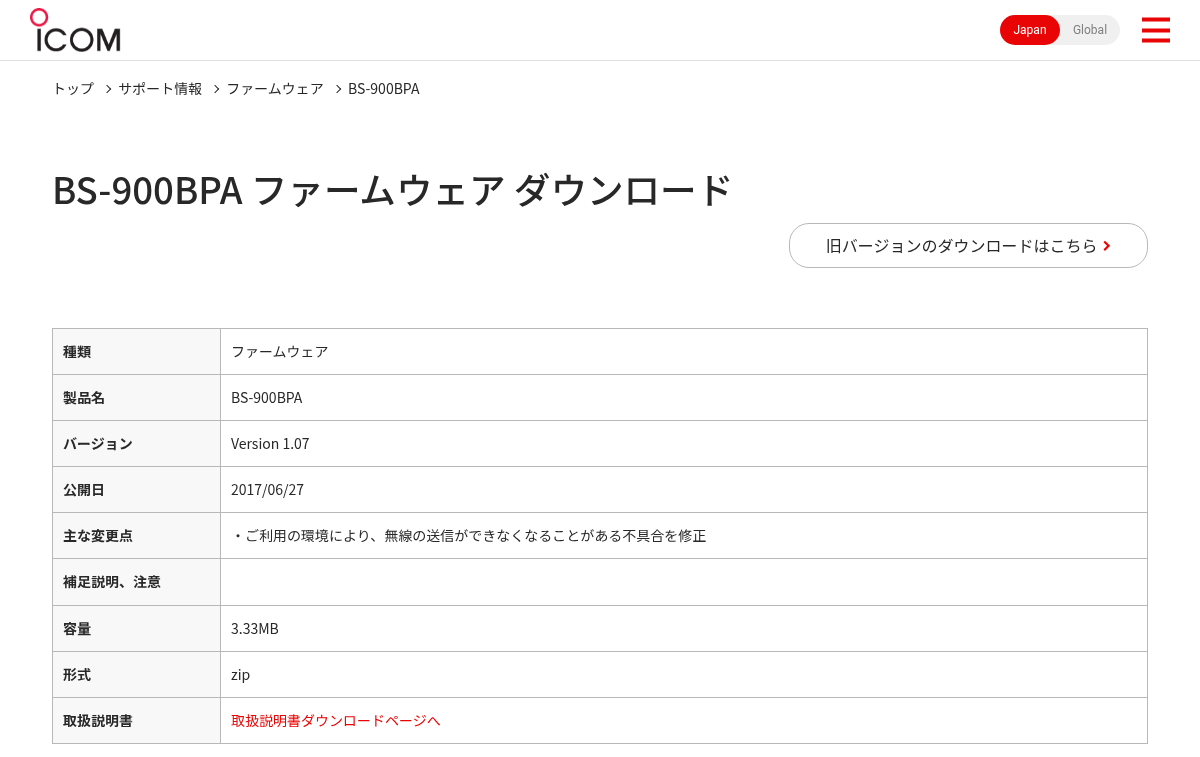Screen dimensions: 1200x757
Task: Switch region to Japan
Action: click(x=1030, y=30)
